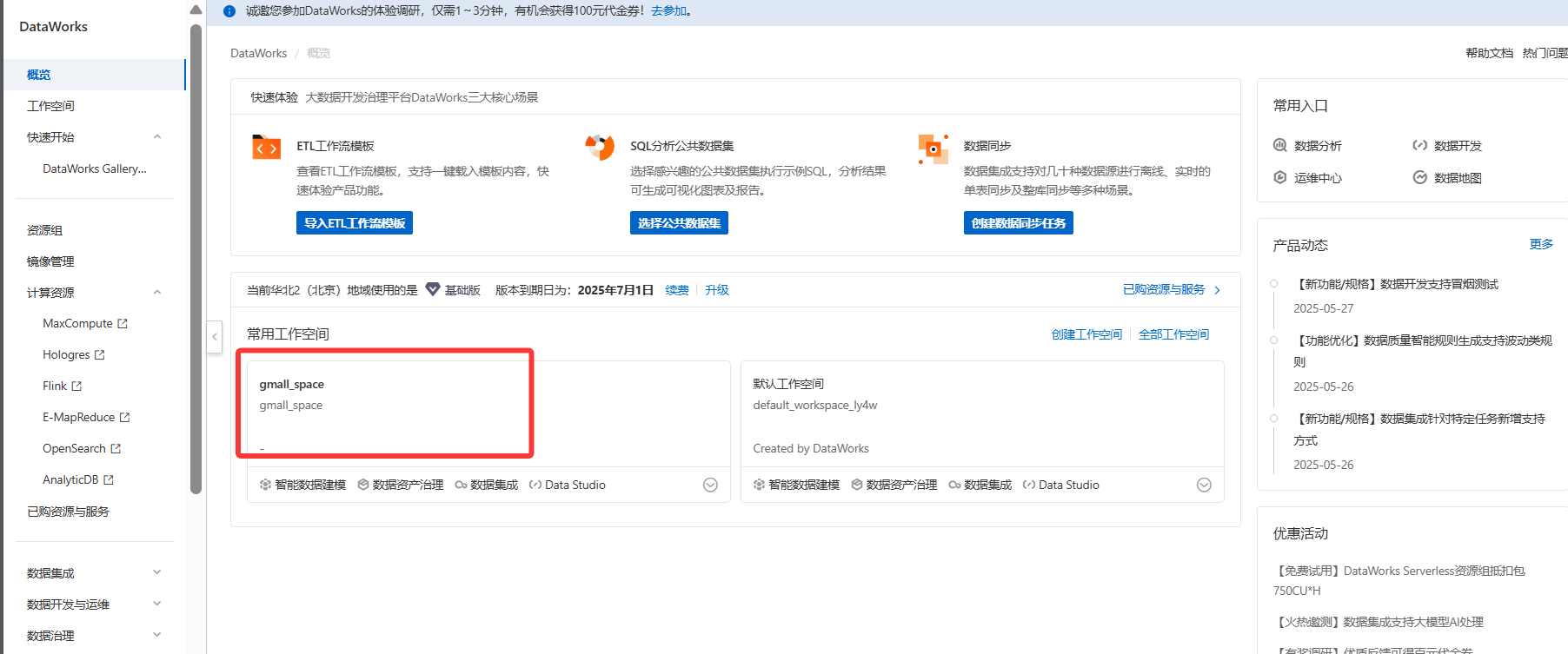Open 数据分析 in the 常用入口 panel

pyautogui.click(x=1308, y=146)
